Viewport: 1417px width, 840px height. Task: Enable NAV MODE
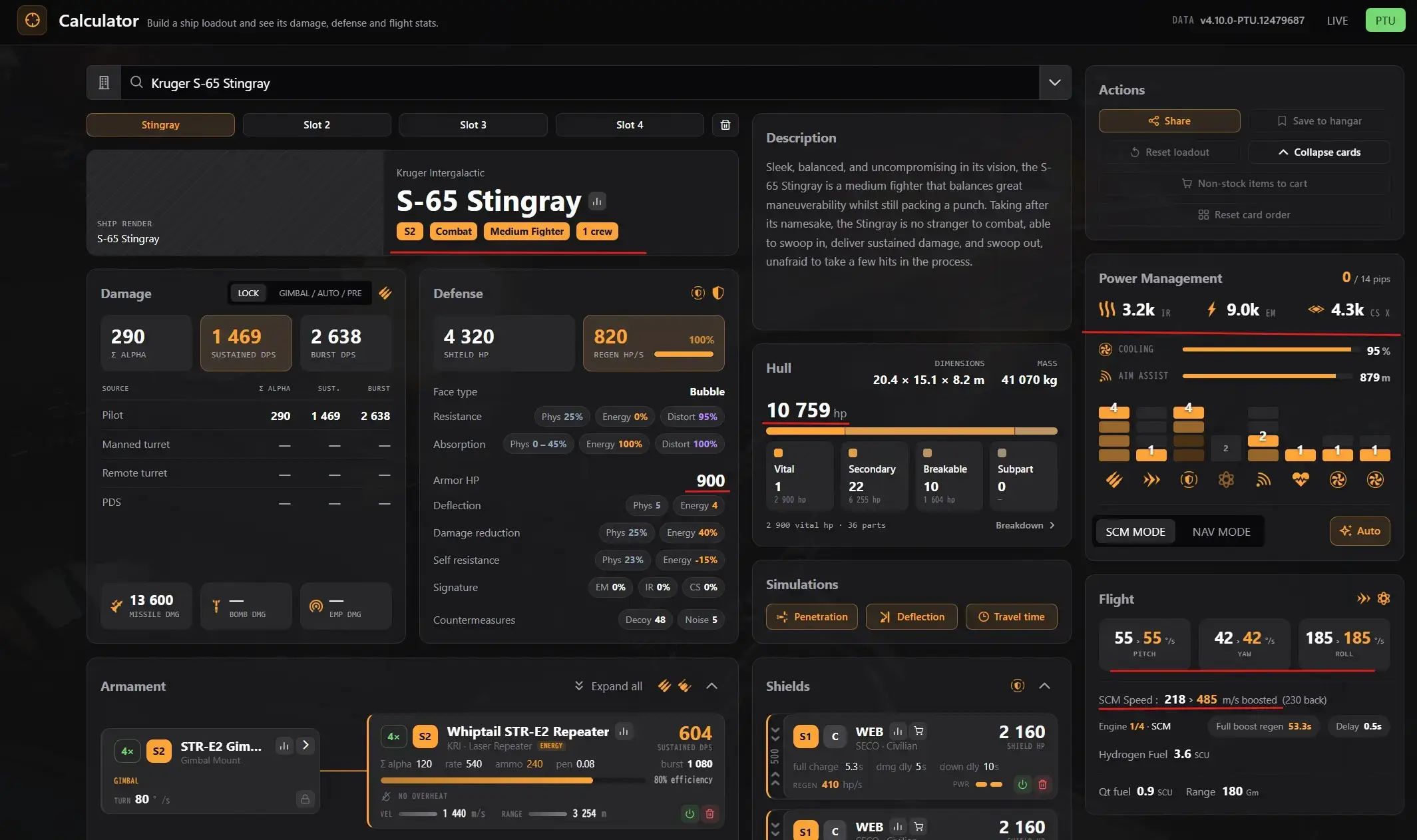tap(1221, 531)
